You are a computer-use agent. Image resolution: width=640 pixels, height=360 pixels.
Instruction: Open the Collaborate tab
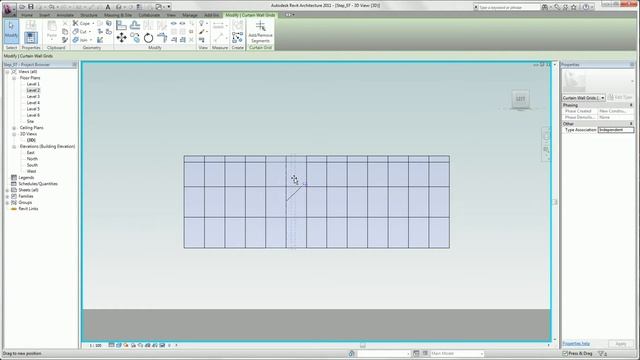149,15
